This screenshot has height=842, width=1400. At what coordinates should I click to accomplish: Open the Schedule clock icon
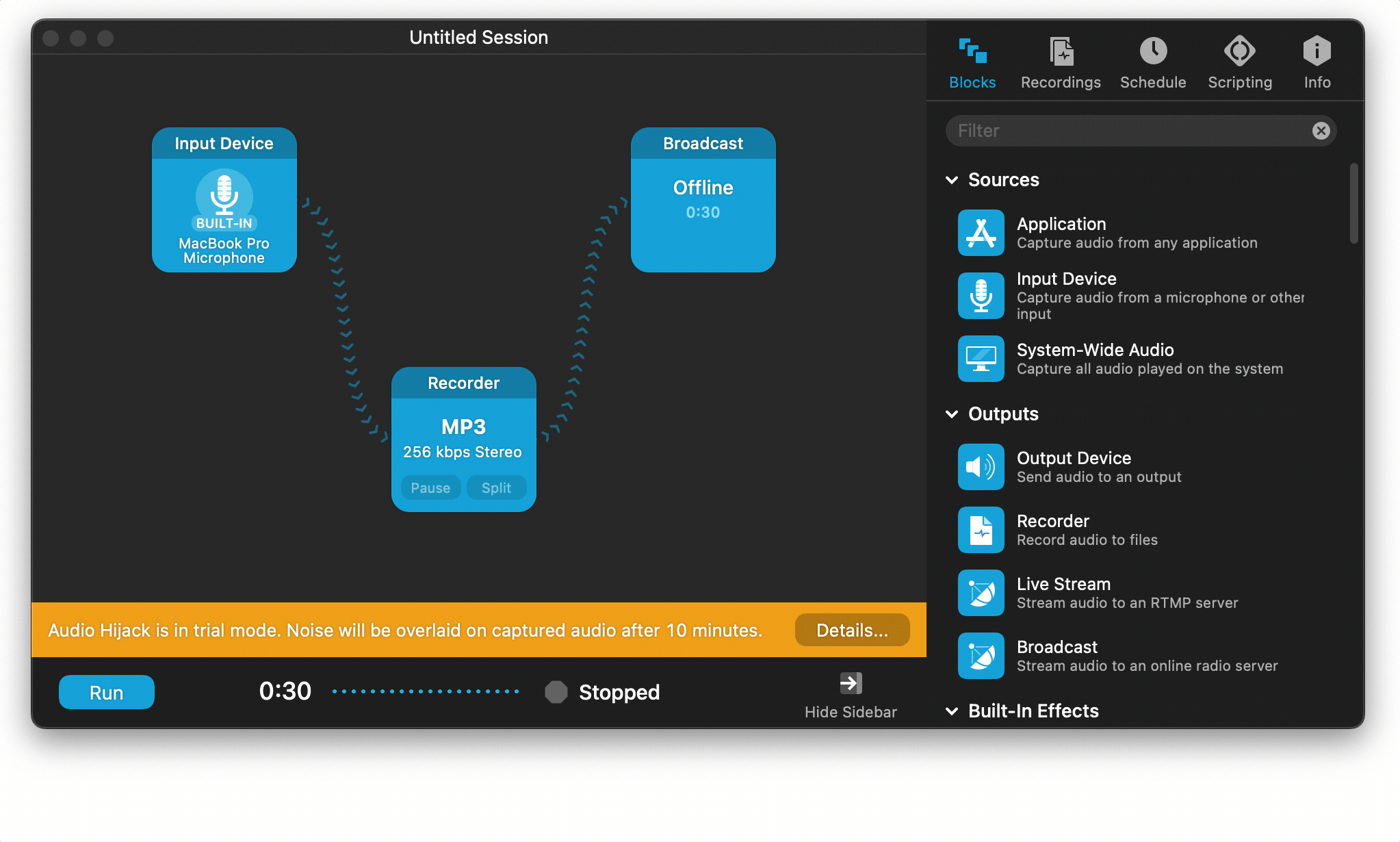click(1153, 51)
